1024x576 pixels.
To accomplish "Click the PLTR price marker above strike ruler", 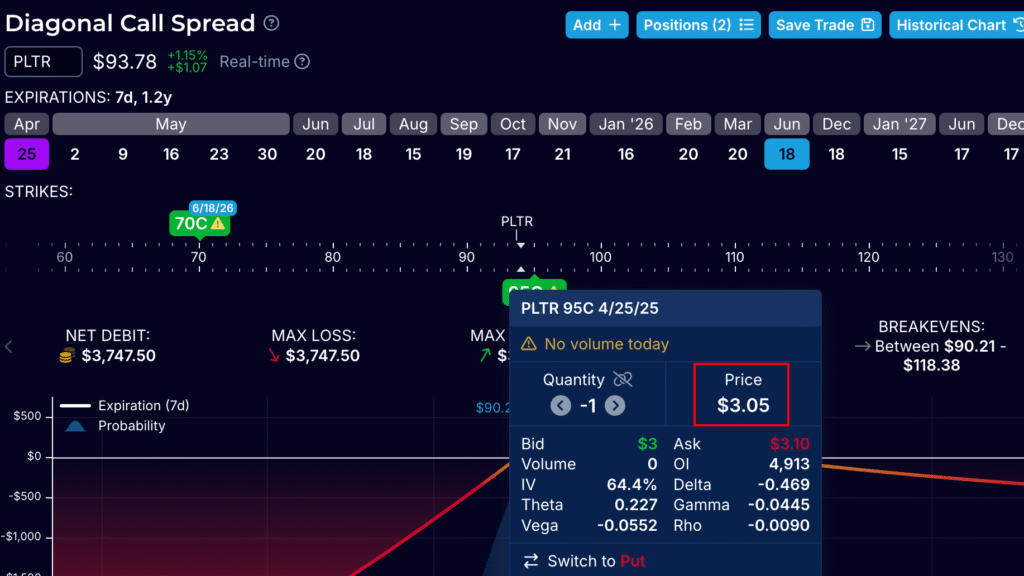I will click(517, 222).
